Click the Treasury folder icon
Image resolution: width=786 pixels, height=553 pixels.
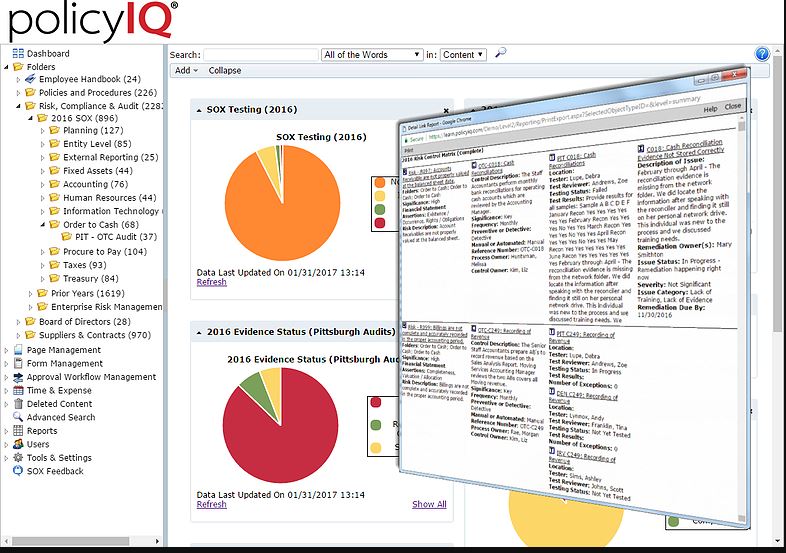[55, 278]
